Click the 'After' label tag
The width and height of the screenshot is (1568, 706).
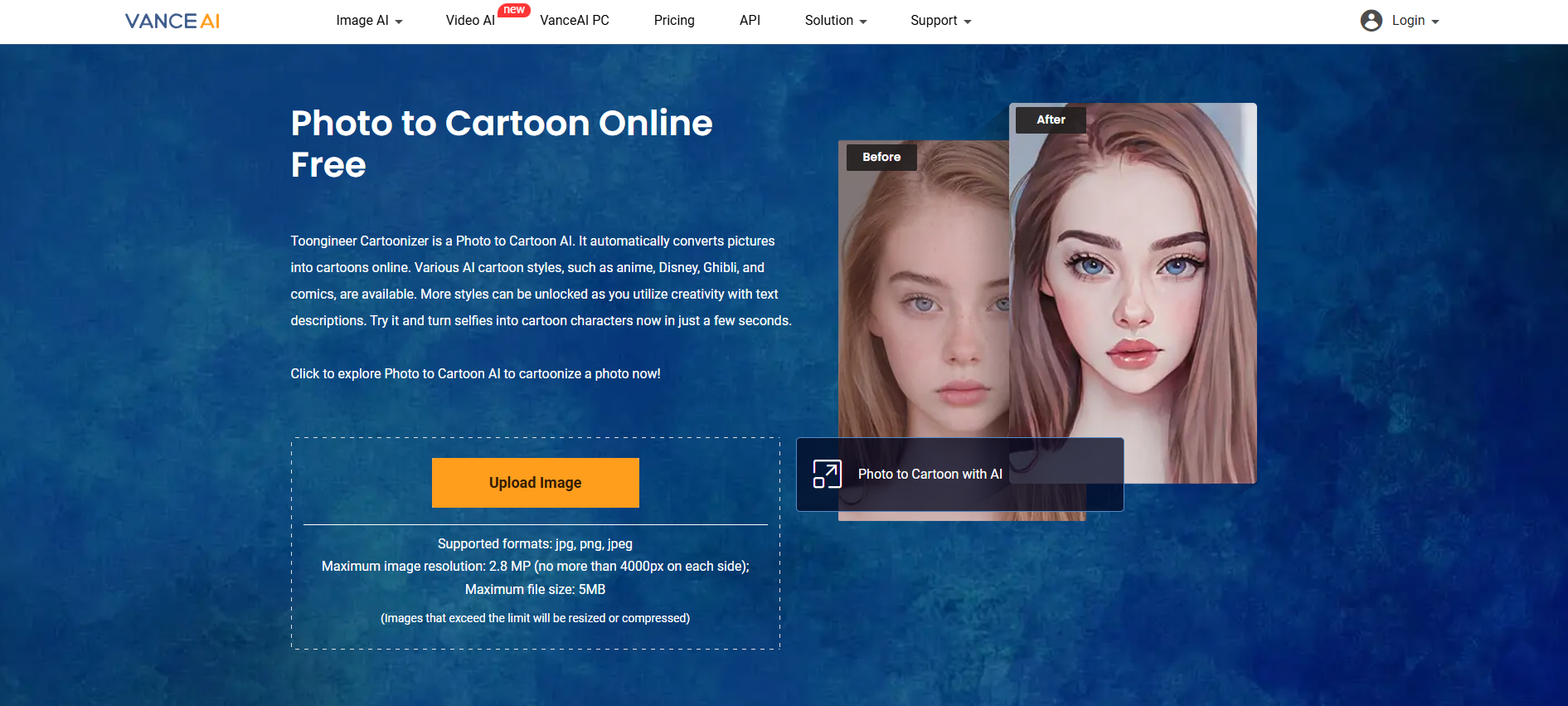pos(1051,119)
